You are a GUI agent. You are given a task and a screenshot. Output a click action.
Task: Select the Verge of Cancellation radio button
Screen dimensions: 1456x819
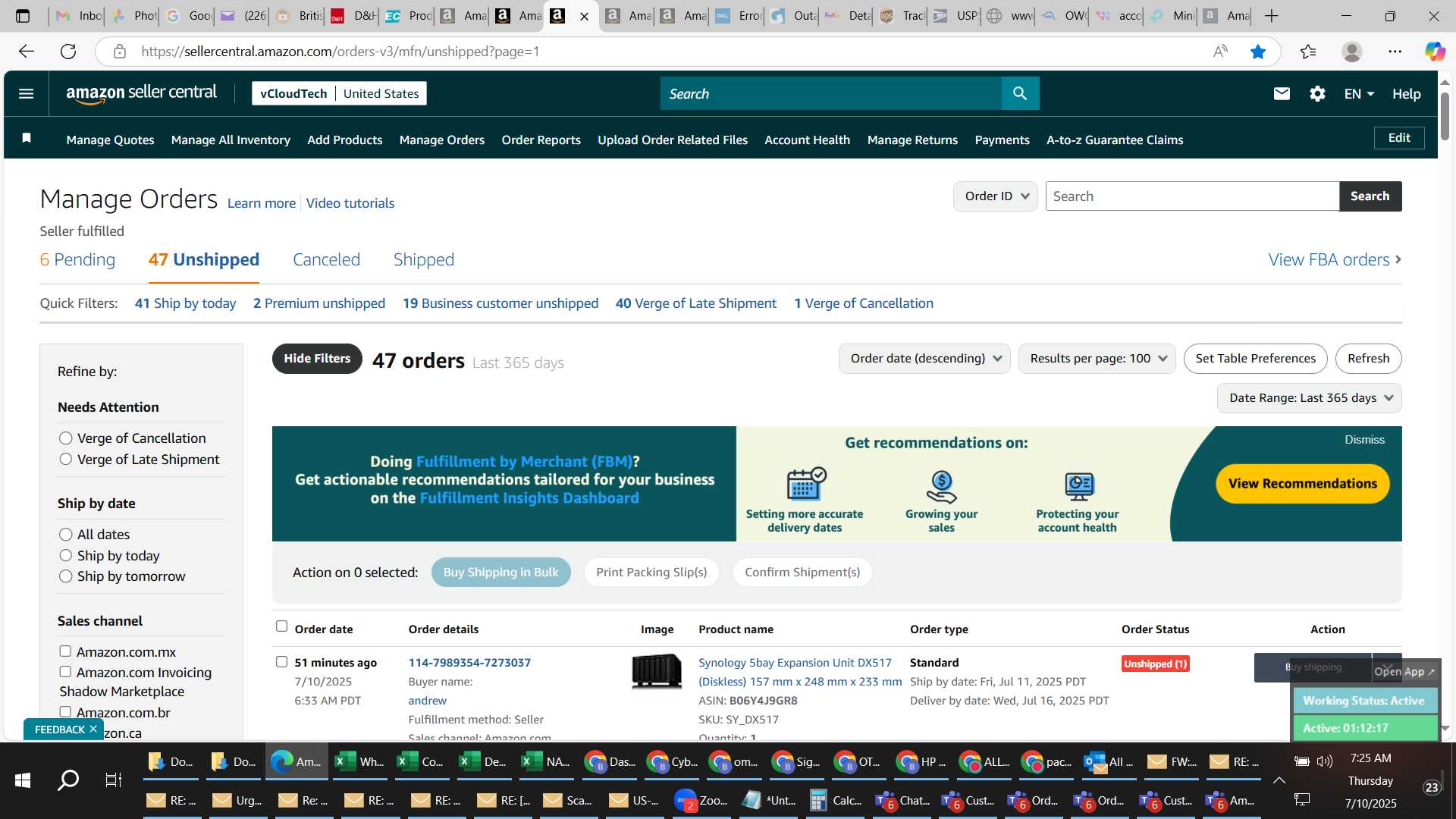tap(66, 438)
